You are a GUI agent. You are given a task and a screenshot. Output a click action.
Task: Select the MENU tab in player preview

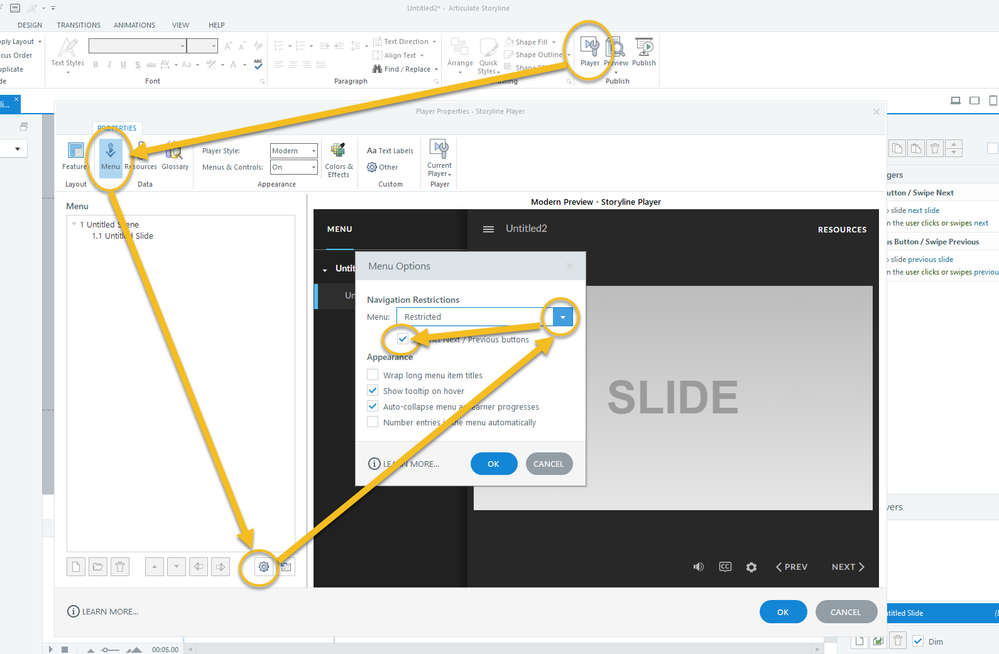click(x=340, y=229)
